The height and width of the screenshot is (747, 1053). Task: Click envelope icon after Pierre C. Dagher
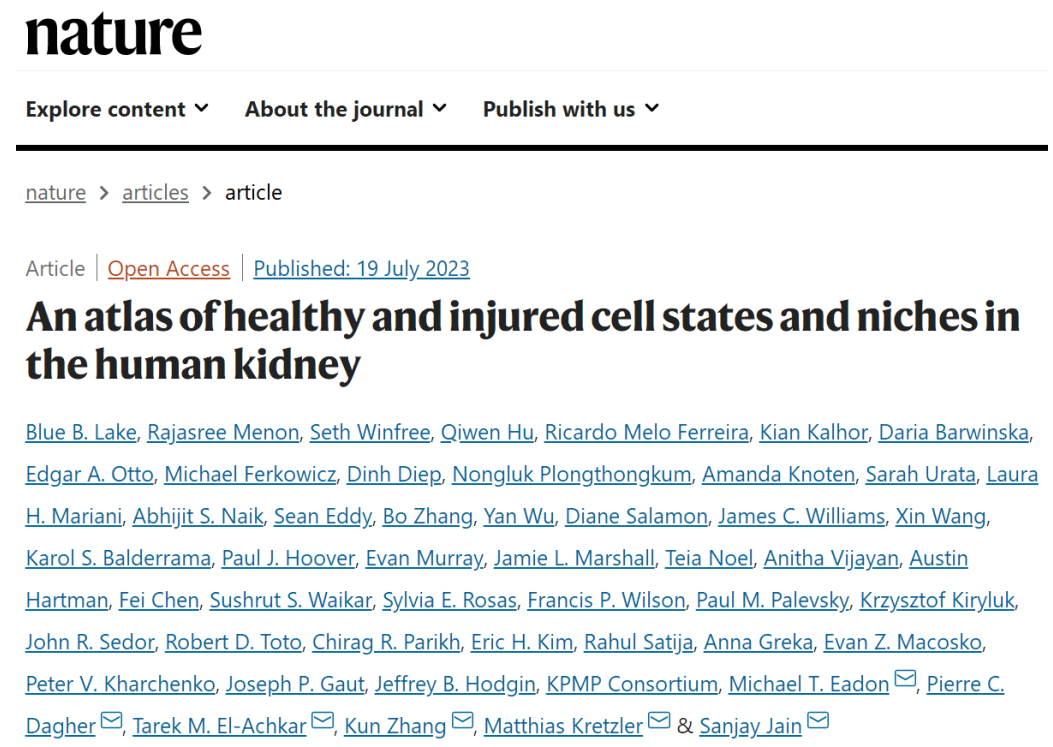click(x=110, y=723)
